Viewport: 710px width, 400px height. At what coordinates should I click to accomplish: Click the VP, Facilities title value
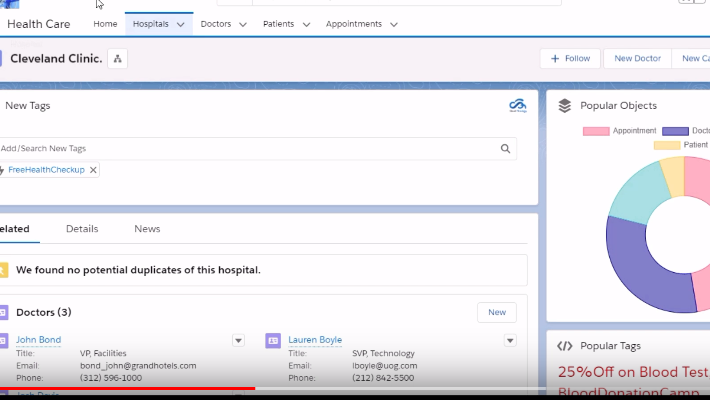click(103, 353)
